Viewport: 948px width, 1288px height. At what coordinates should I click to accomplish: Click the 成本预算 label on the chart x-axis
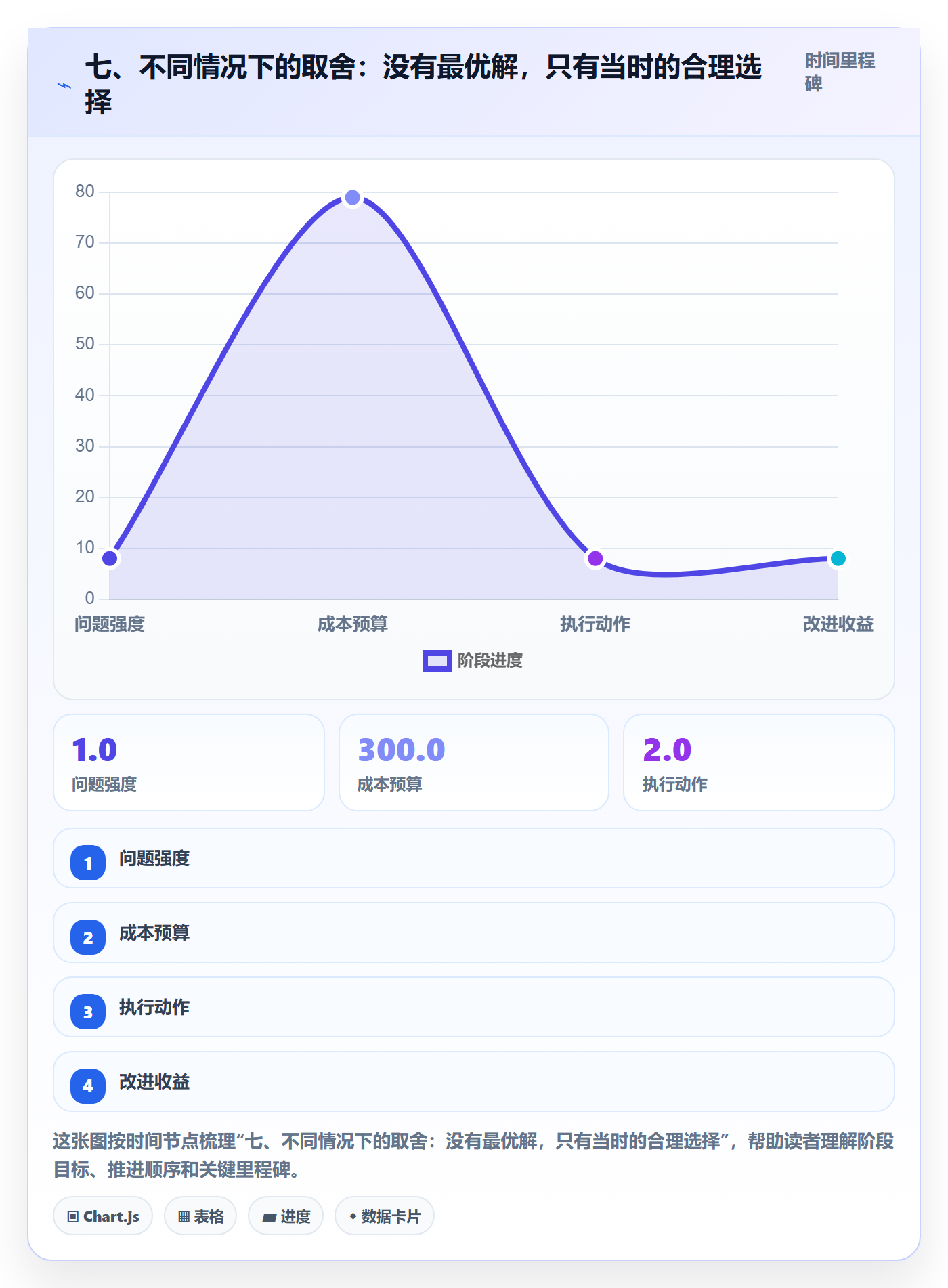[x=352, y=624]
